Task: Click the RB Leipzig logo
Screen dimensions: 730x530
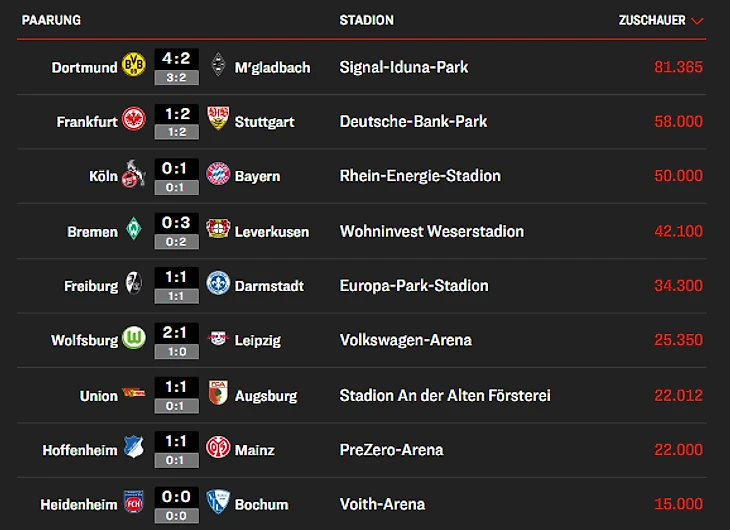Action: pos(218,339)
